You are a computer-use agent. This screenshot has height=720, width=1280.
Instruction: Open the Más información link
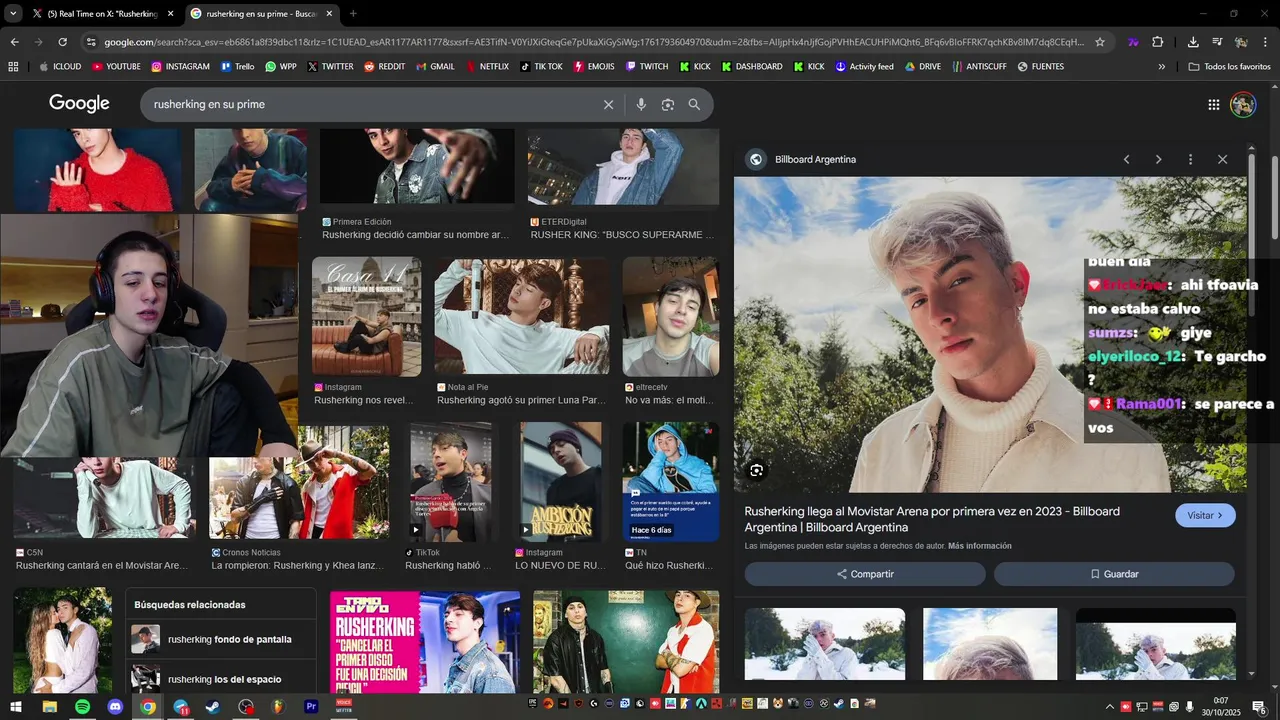point(979,546)
